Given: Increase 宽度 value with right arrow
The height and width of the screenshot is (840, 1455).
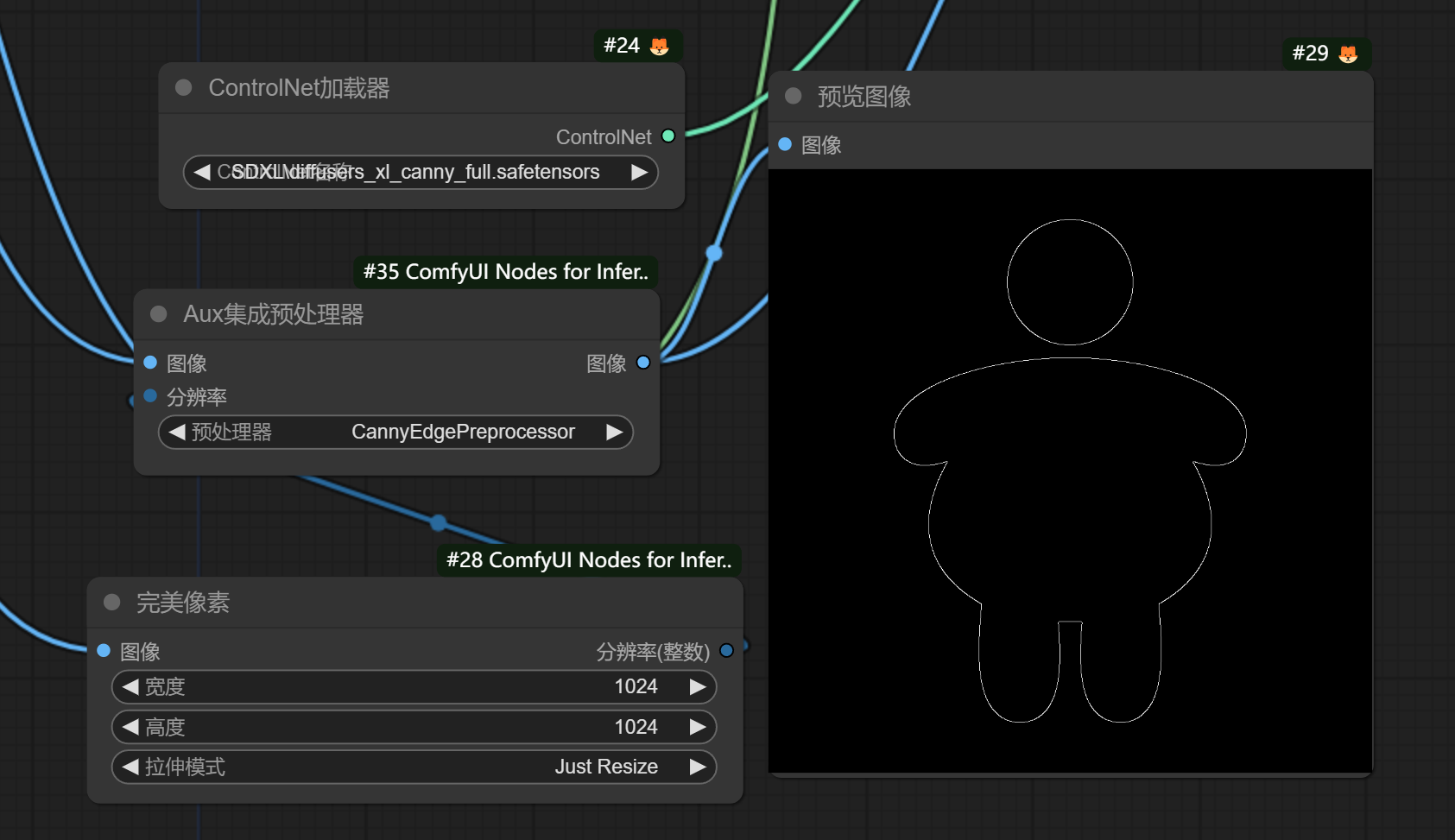Looking at the screenshot, I should click(698, 686).
